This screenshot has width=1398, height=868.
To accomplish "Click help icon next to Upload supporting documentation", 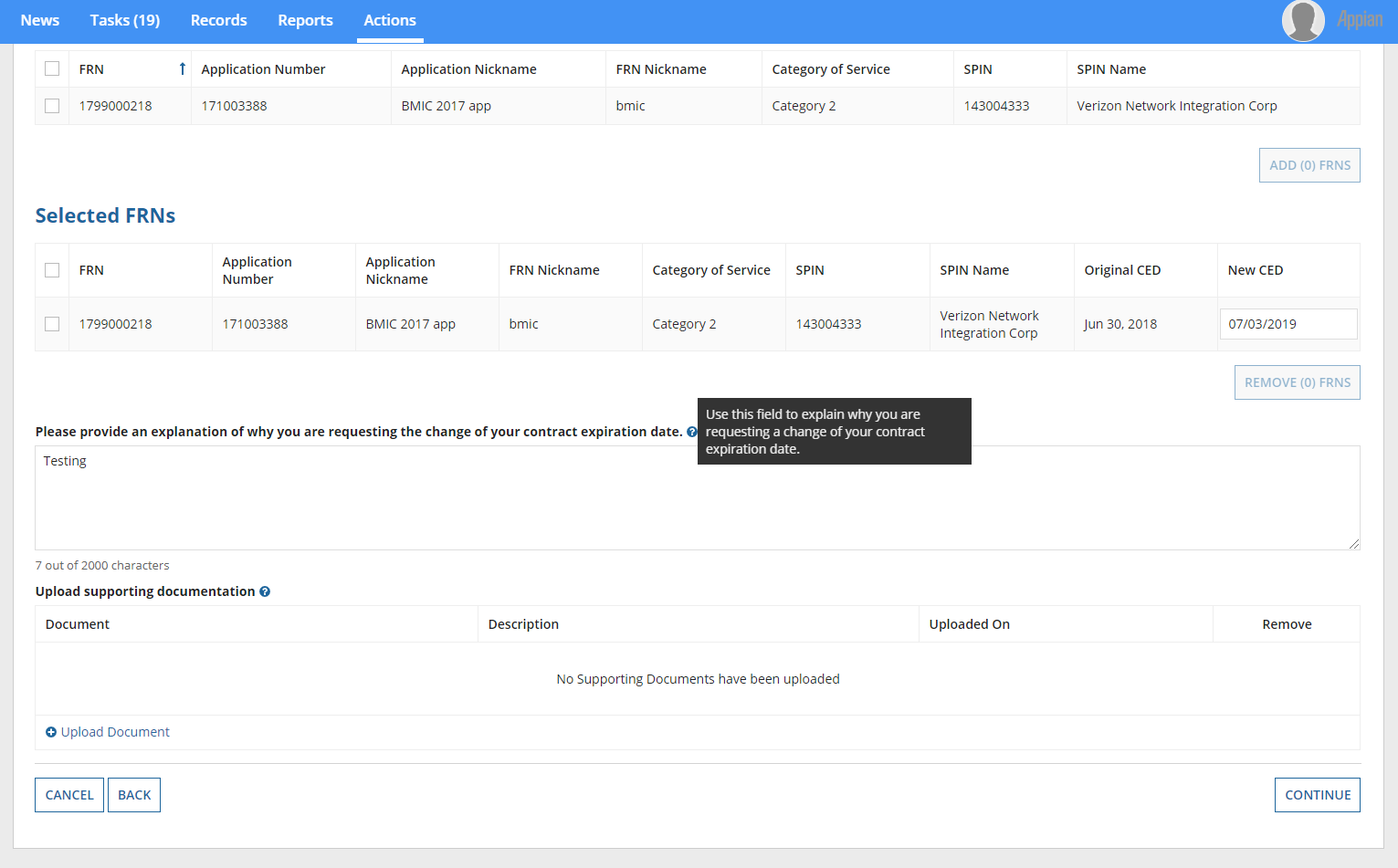I will (x=265, y=591).
